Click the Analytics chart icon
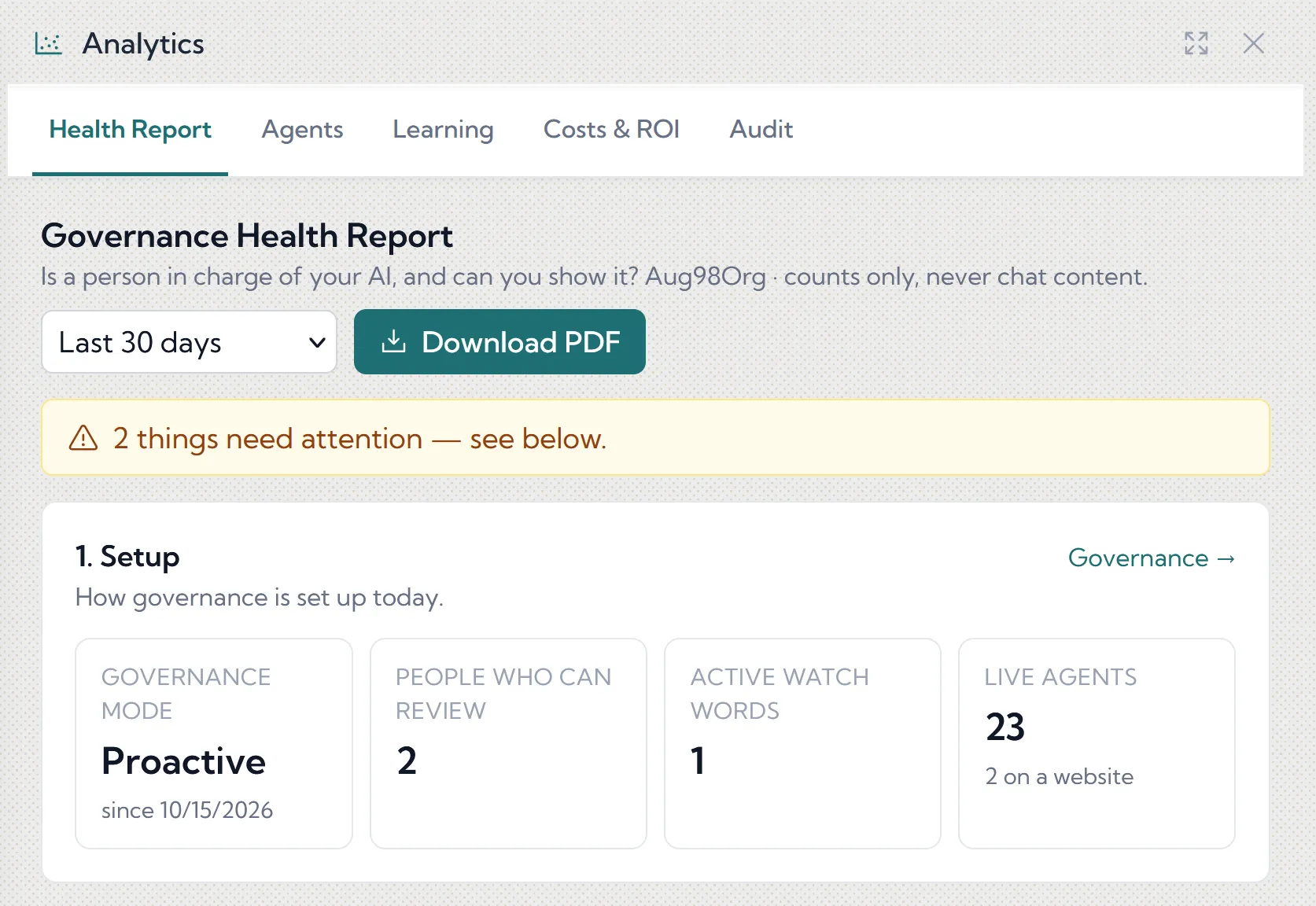The width and height of the screenshot is (1316, 906). [48, 43]
